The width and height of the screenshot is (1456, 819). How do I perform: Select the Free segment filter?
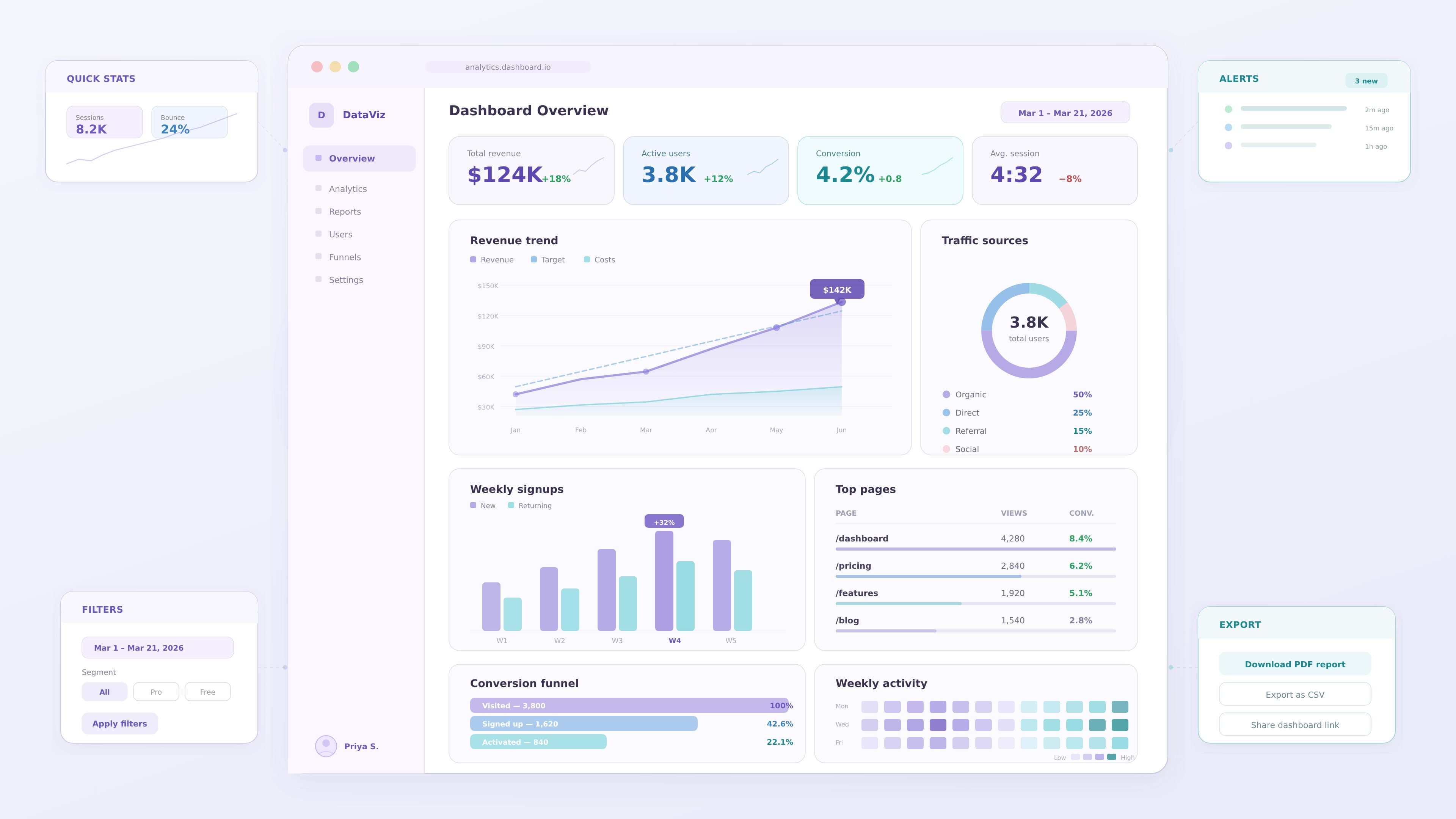click(207, 692)
